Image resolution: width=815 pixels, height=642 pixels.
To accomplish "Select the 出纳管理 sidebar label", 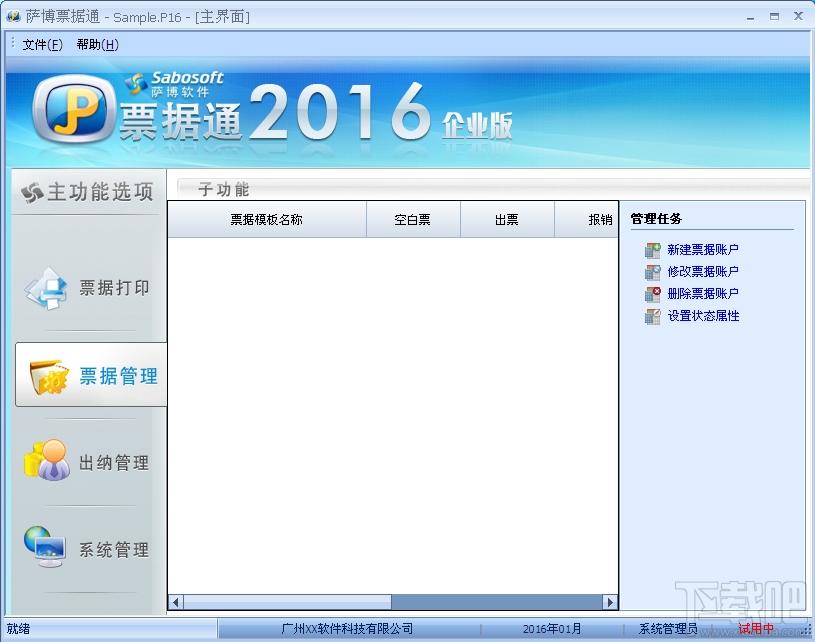I will (114, 463).
